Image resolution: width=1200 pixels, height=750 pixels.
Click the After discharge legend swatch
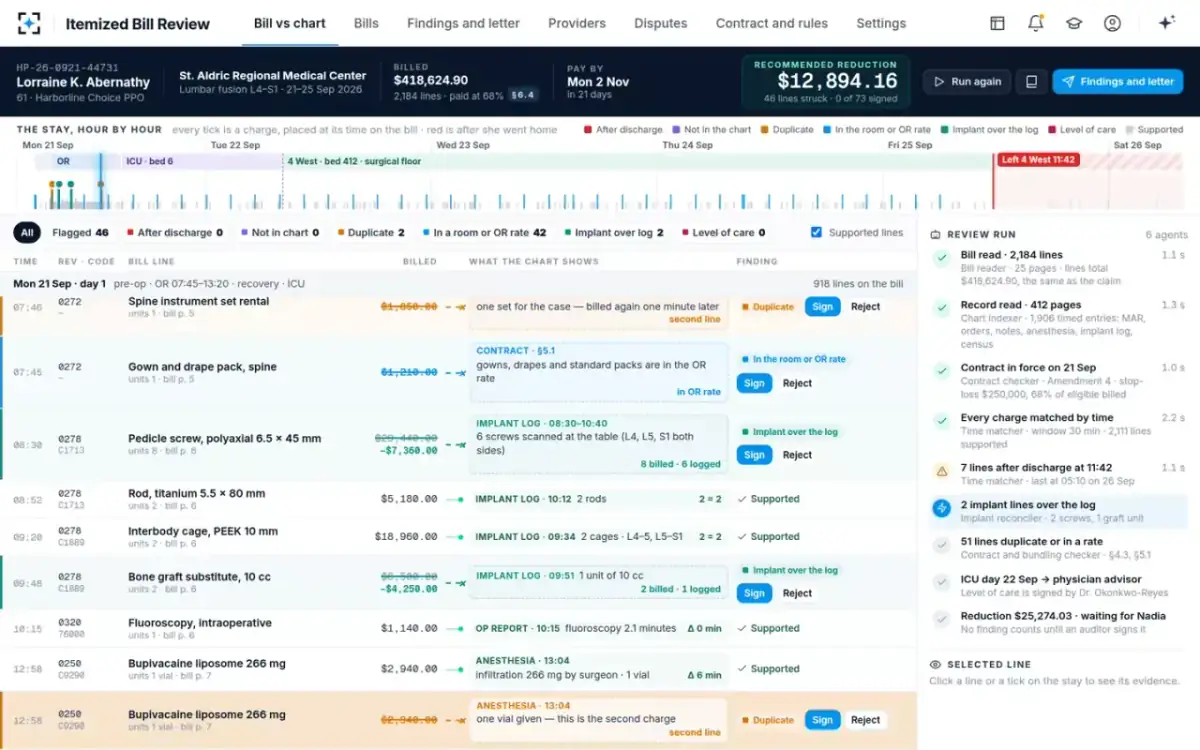(588, 130)
